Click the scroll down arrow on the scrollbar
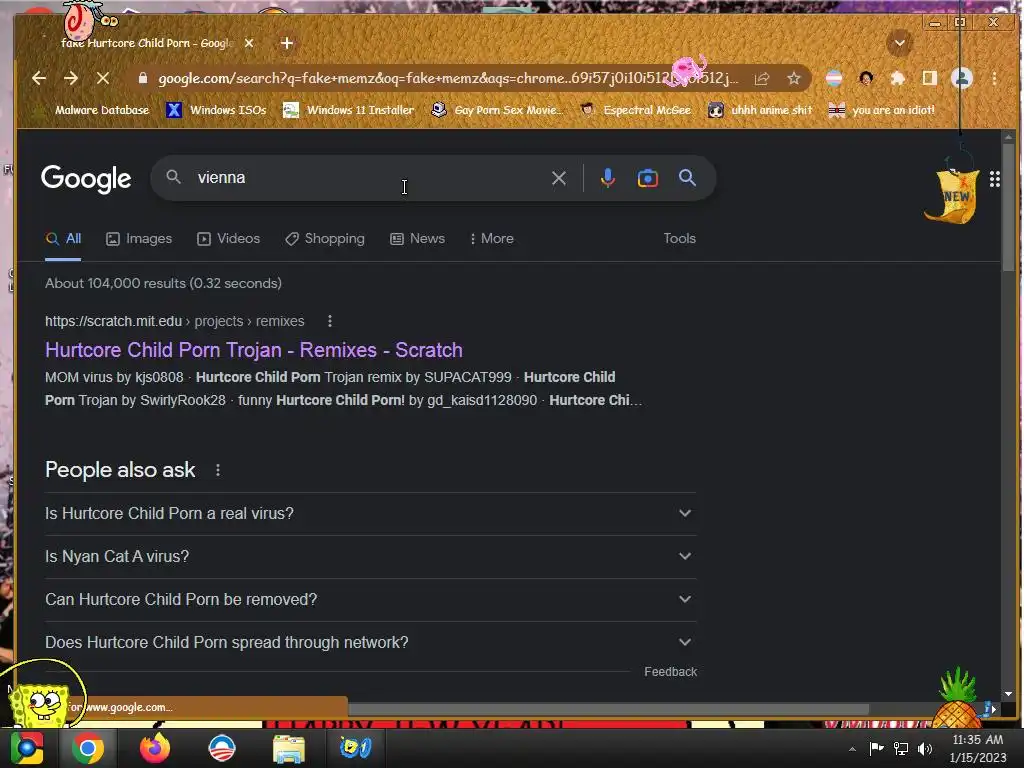1024x768 pixels. 1008,694
